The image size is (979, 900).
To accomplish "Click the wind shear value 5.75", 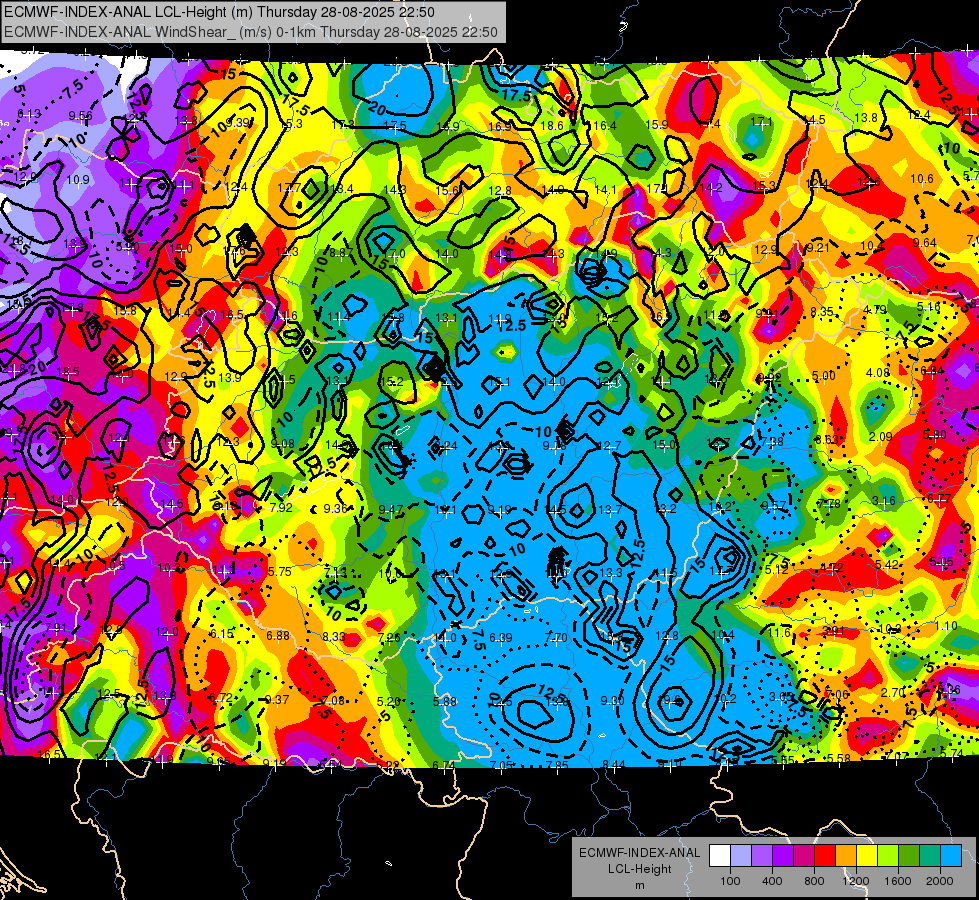I will point(280,571).
